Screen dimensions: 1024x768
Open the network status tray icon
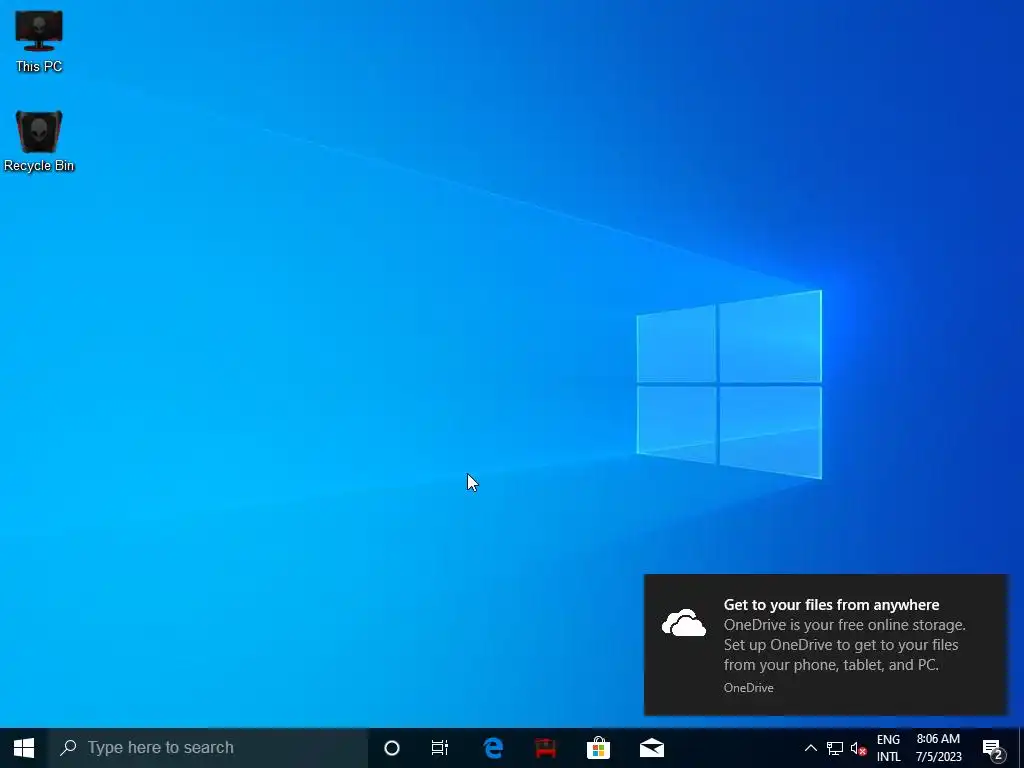click(835, 748)
